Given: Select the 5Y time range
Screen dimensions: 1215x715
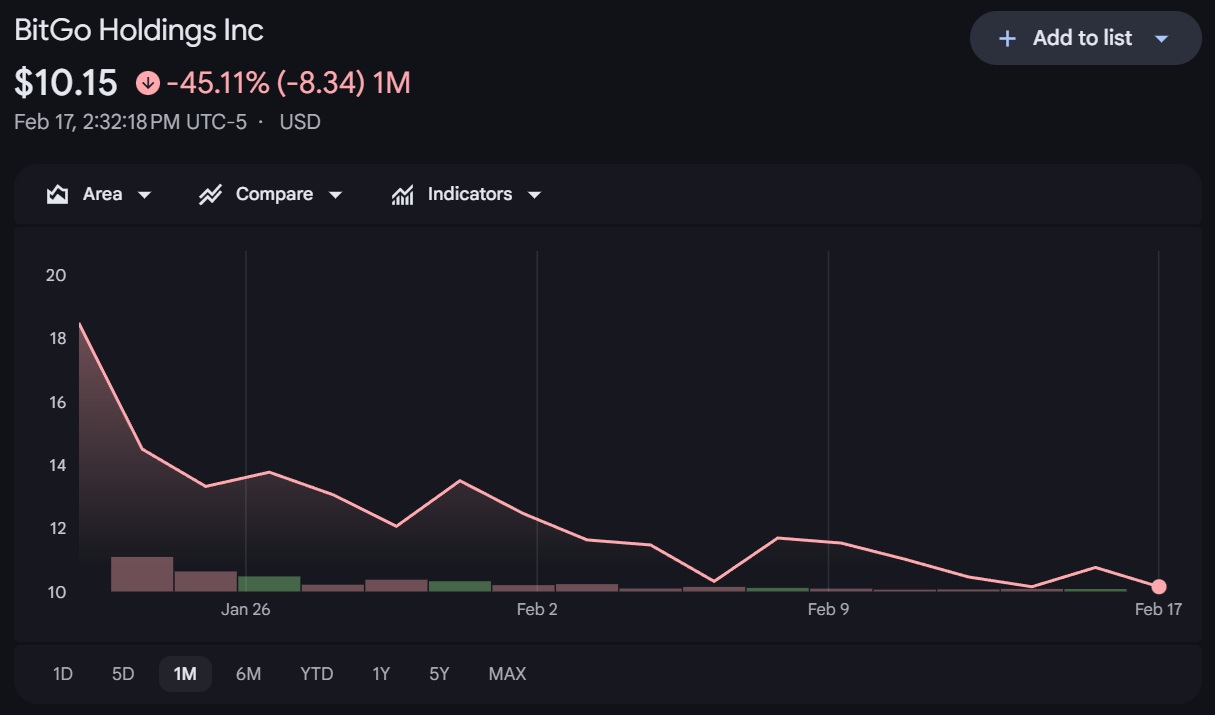Looking at the screenshot, I should pos(439,674).
